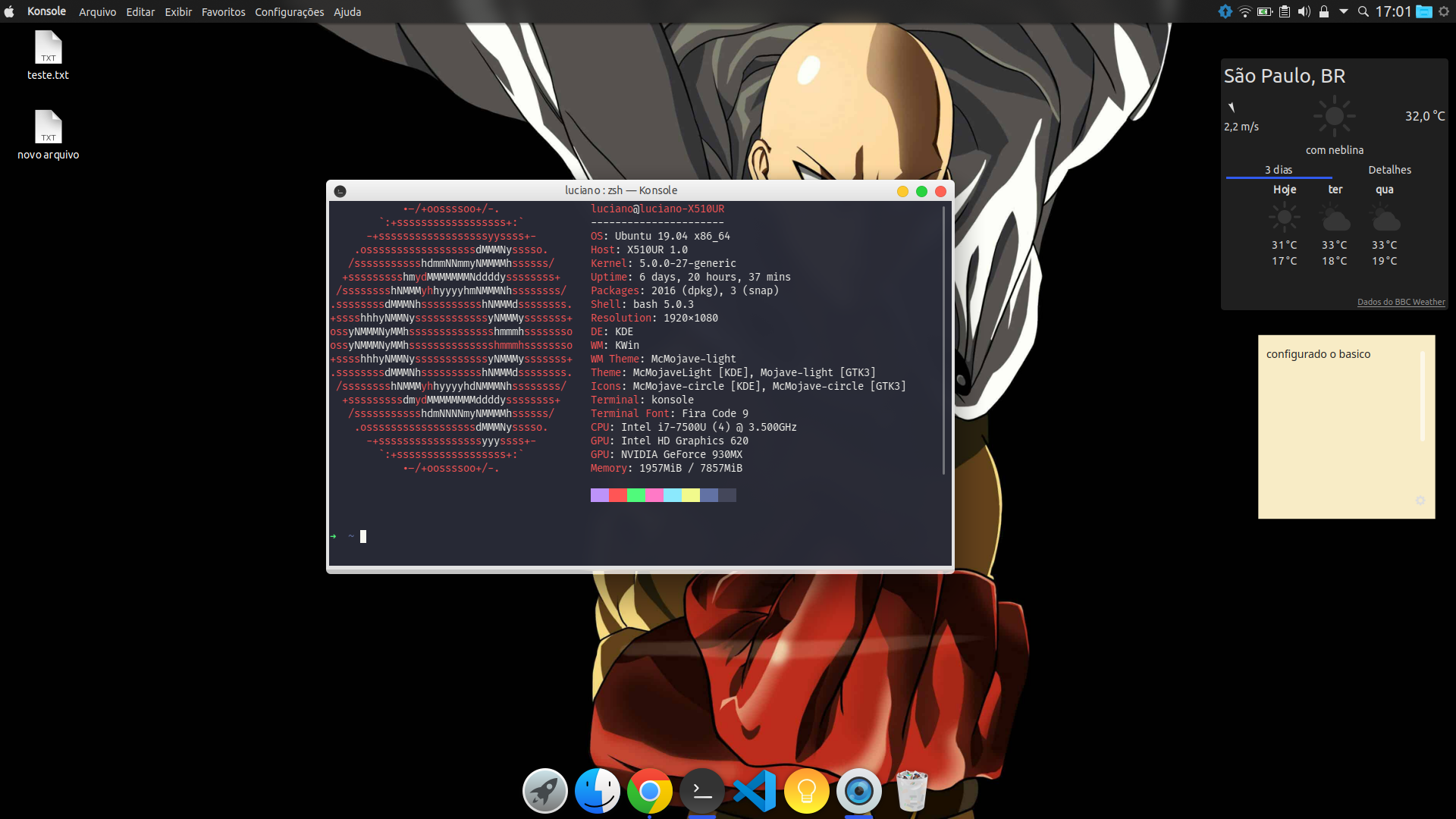Open the trash bin in dock

[x=912, y=791]
